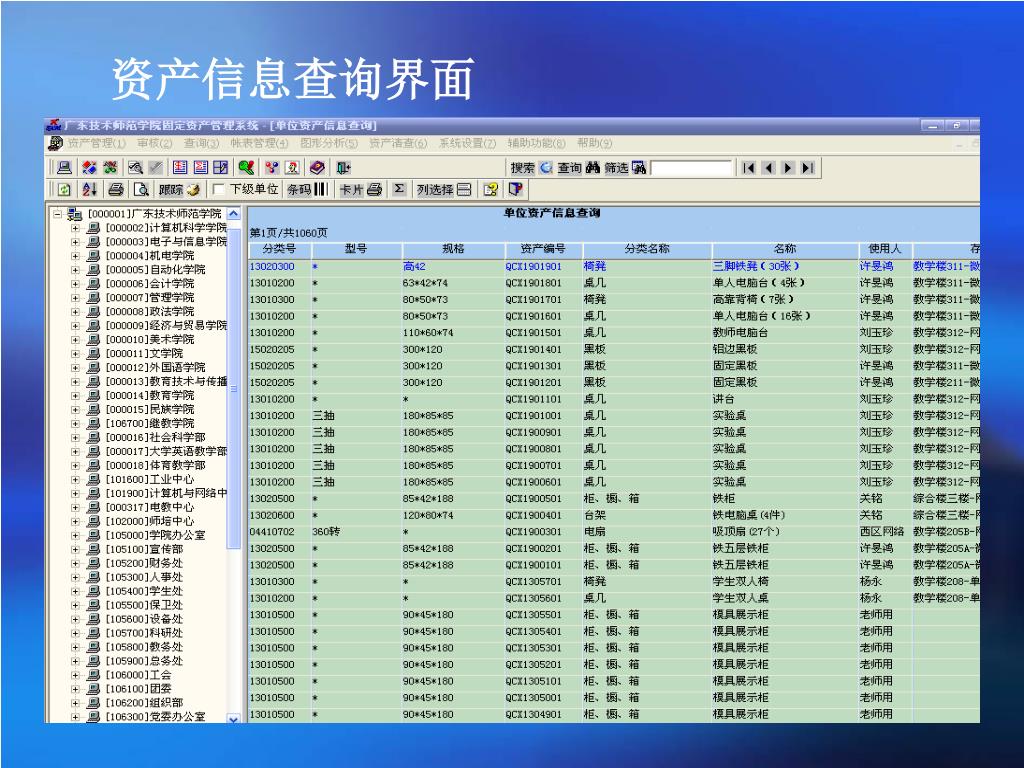Click the table-with-pencil edit icon
Image resolution: width=1024 pixels, height=768 pixels.
221,168
